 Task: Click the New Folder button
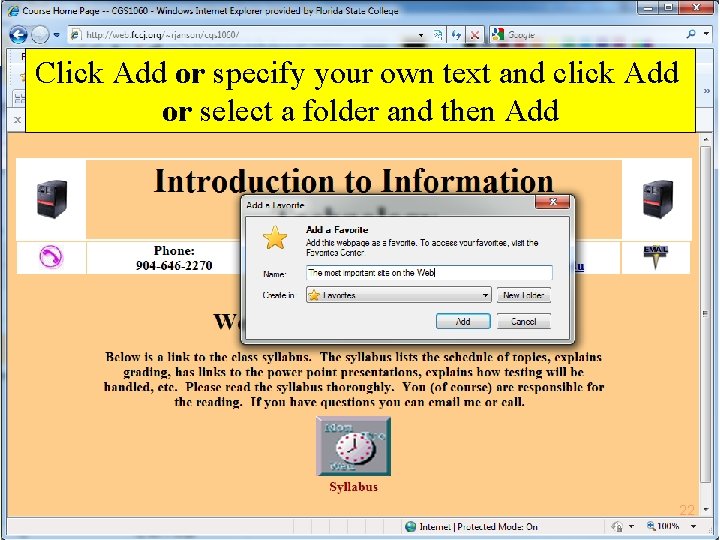click(523, 295)
